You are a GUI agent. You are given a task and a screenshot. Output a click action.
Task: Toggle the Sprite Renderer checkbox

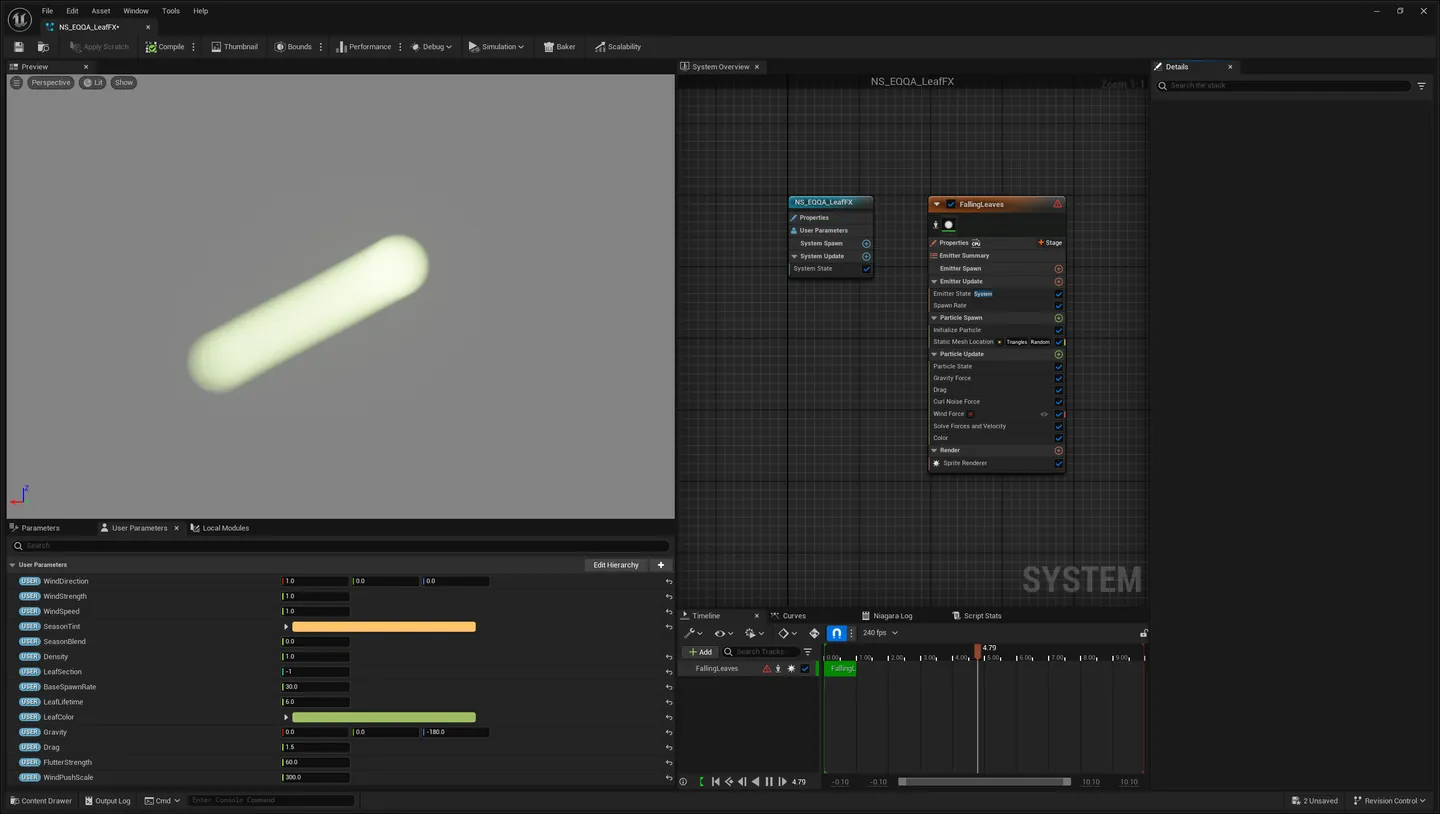click(x=1059, y=463)
